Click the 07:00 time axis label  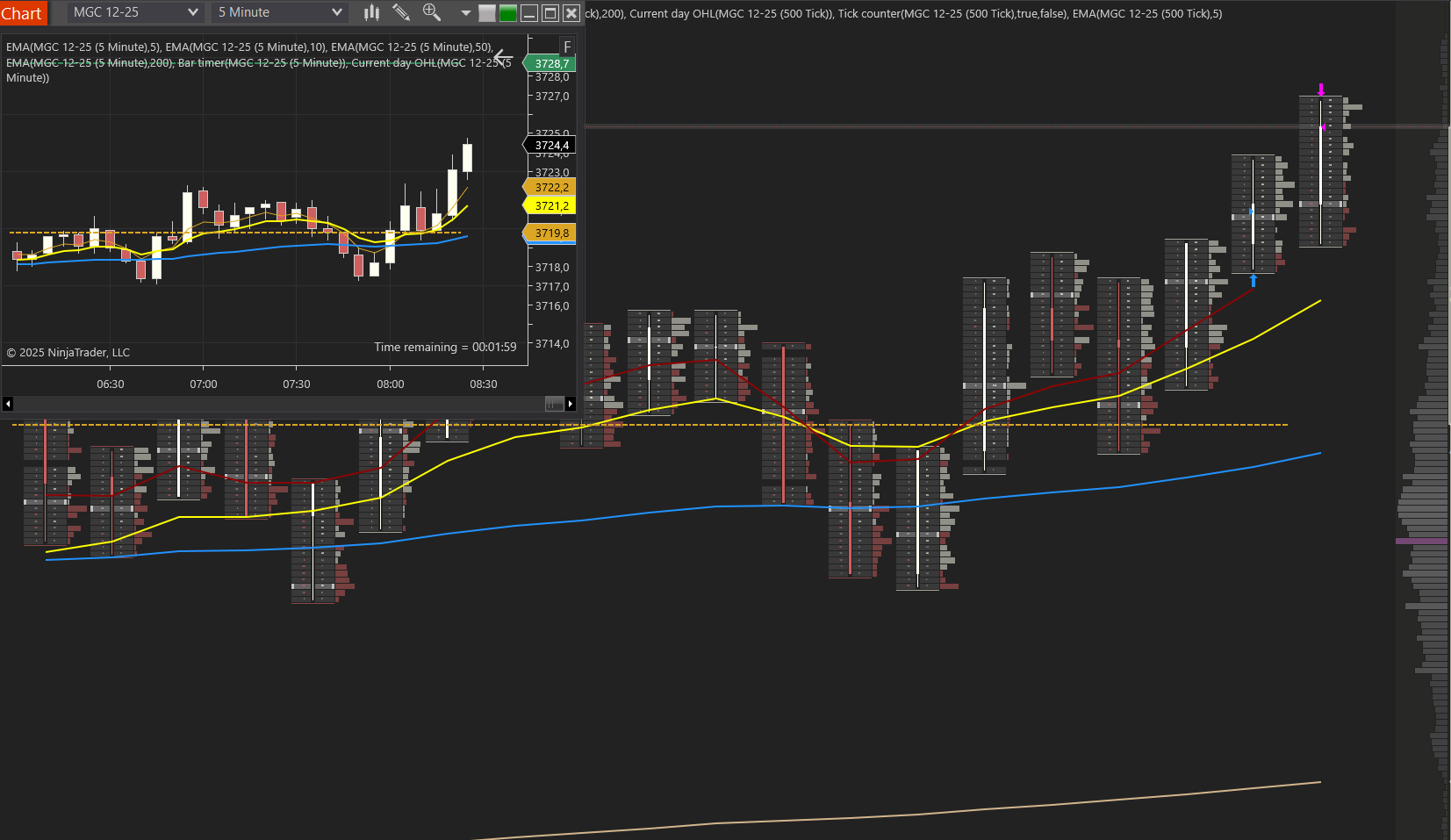point(204,384)
